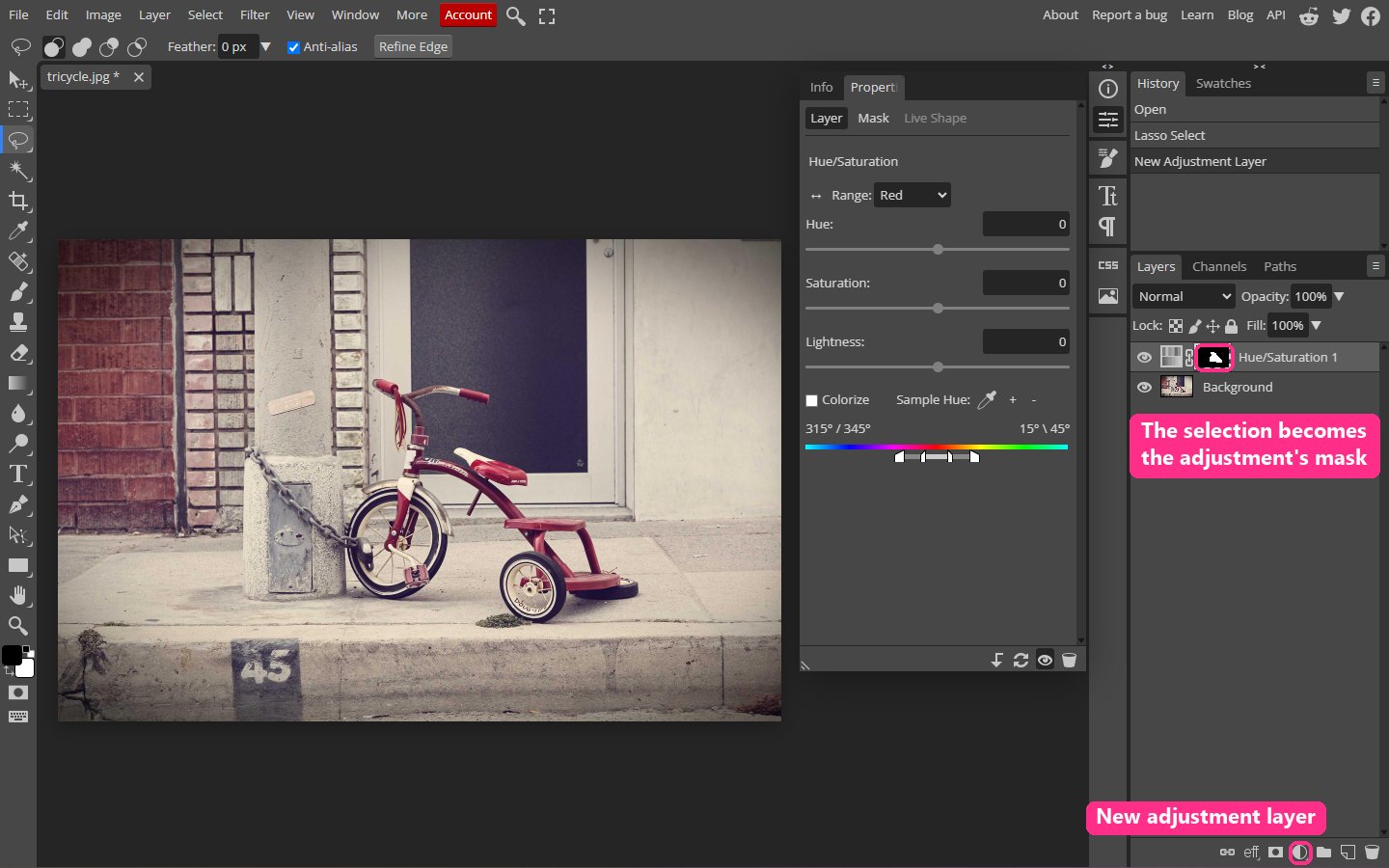Screen dimensions: 1389x868
Task: Open the Range dropdown set to Red
Action: [x=912, y=195]
